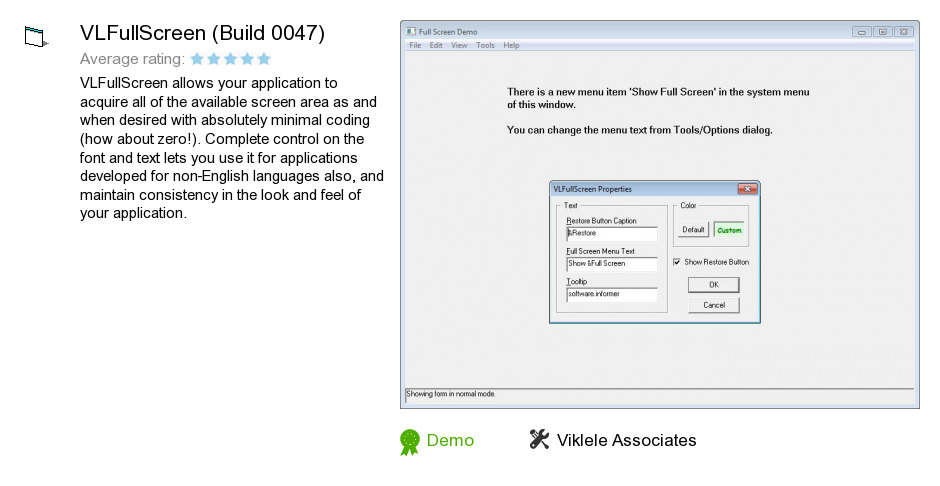940x486 pixels.
Task: Open the Tools menu in Full Screen Demo
Action: [x=486, y=46]
